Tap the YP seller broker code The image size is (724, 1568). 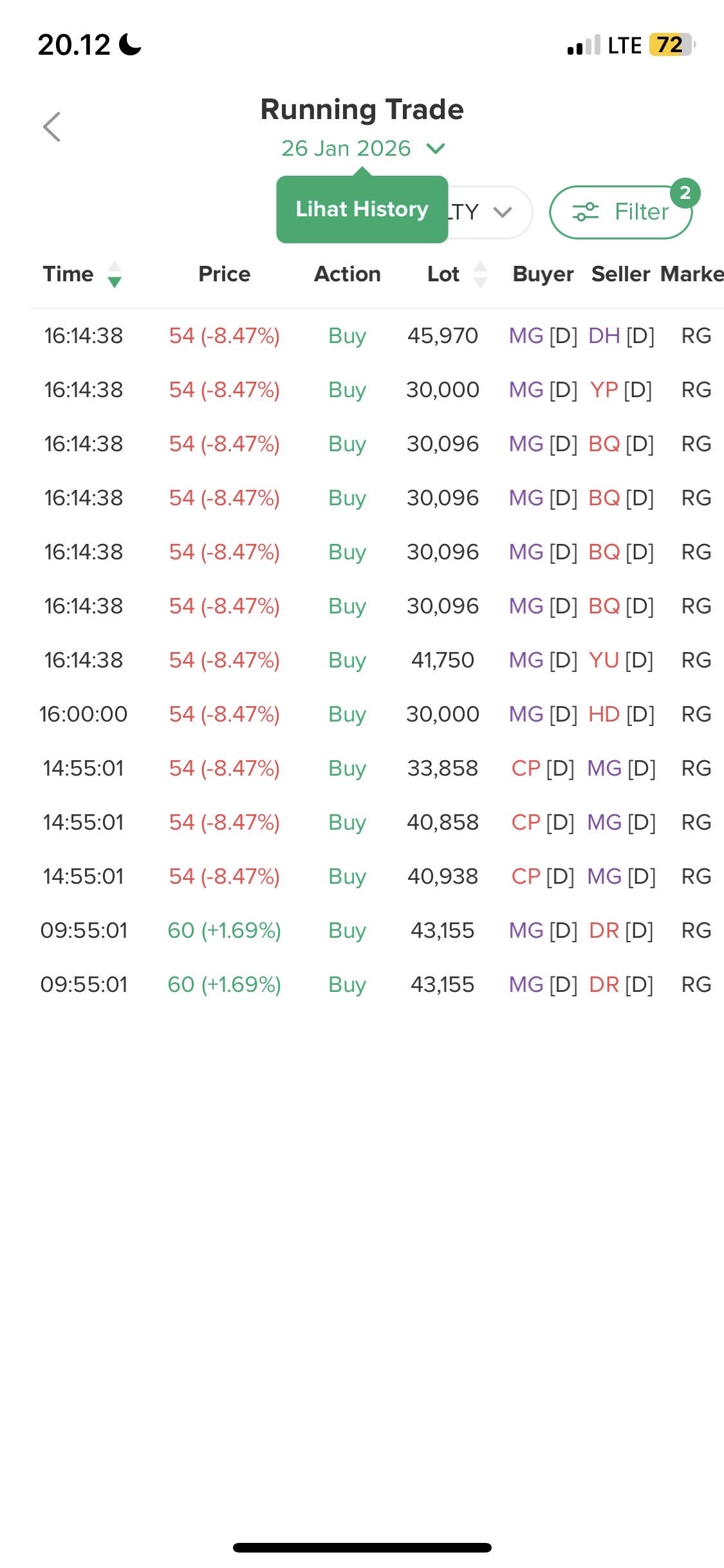604,390
